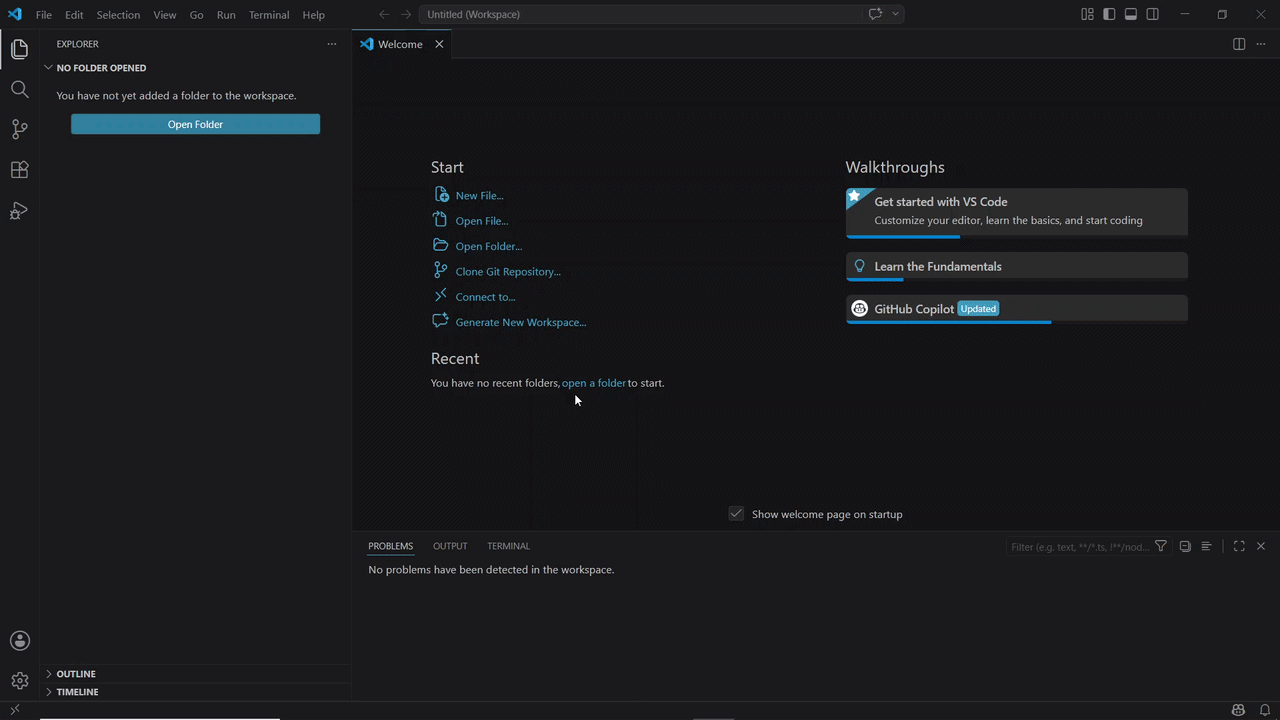Uncheck Show welcome page on startup
The image size is (1280, 720).
point(737,514)
